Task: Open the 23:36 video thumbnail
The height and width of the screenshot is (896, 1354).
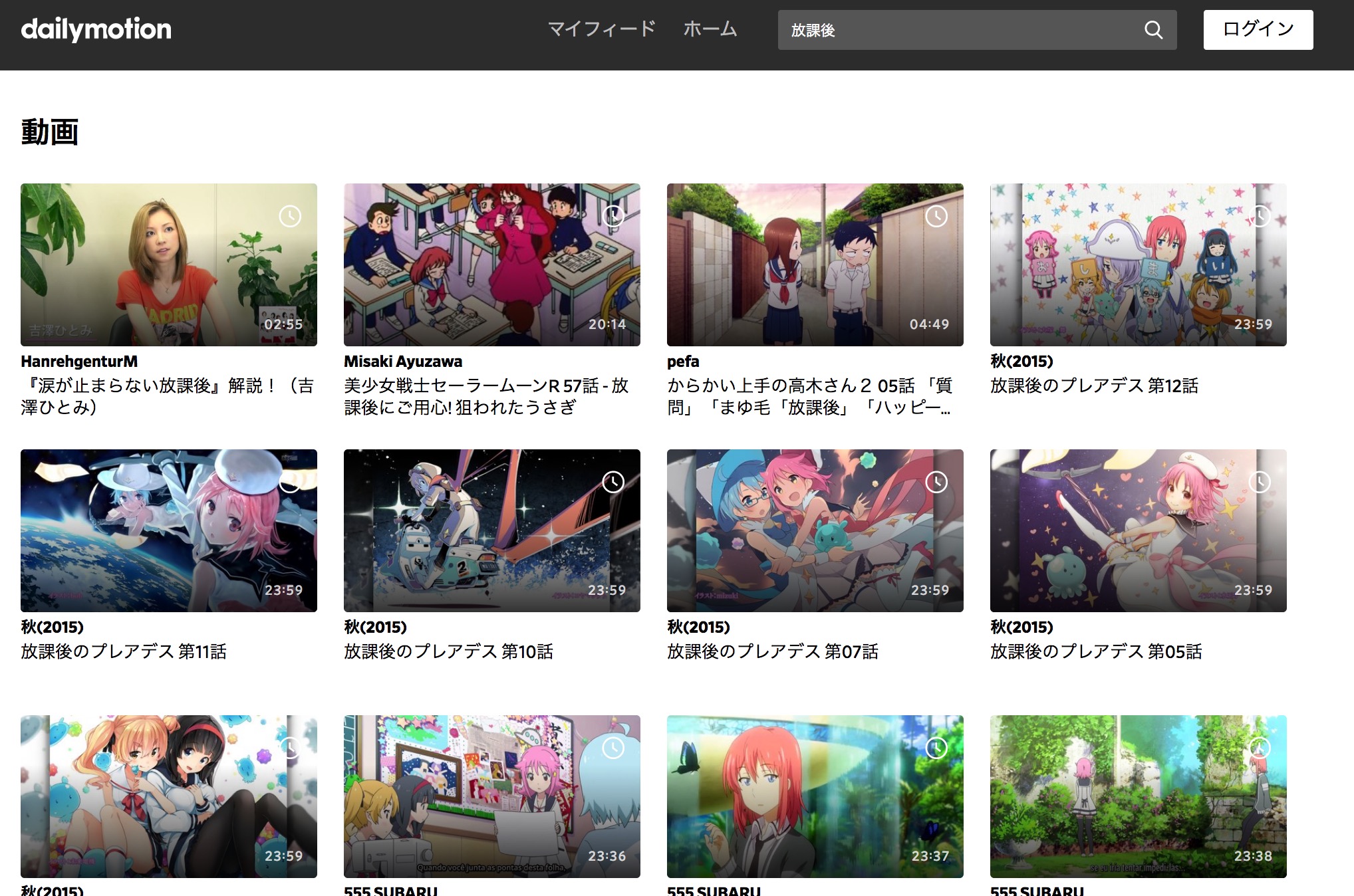Action: (x=492, y=796)
